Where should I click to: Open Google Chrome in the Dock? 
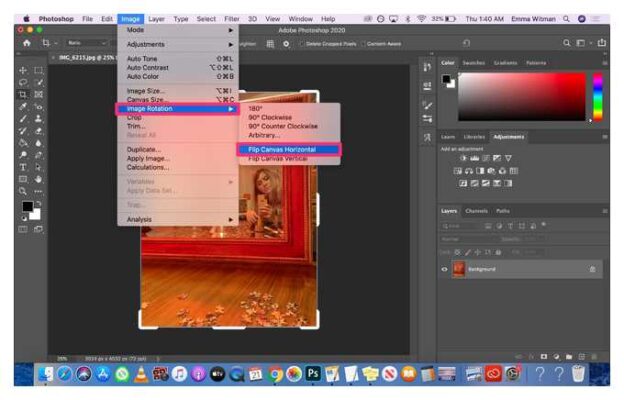click(275, 374)
